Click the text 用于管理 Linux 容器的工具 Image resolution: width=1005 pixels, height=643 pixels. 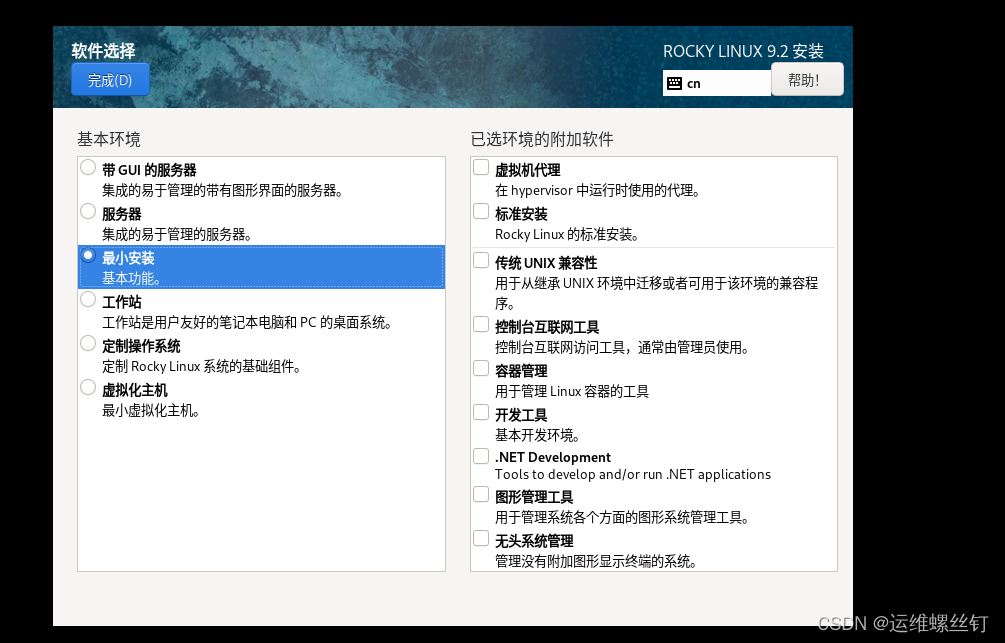[572, 392]
